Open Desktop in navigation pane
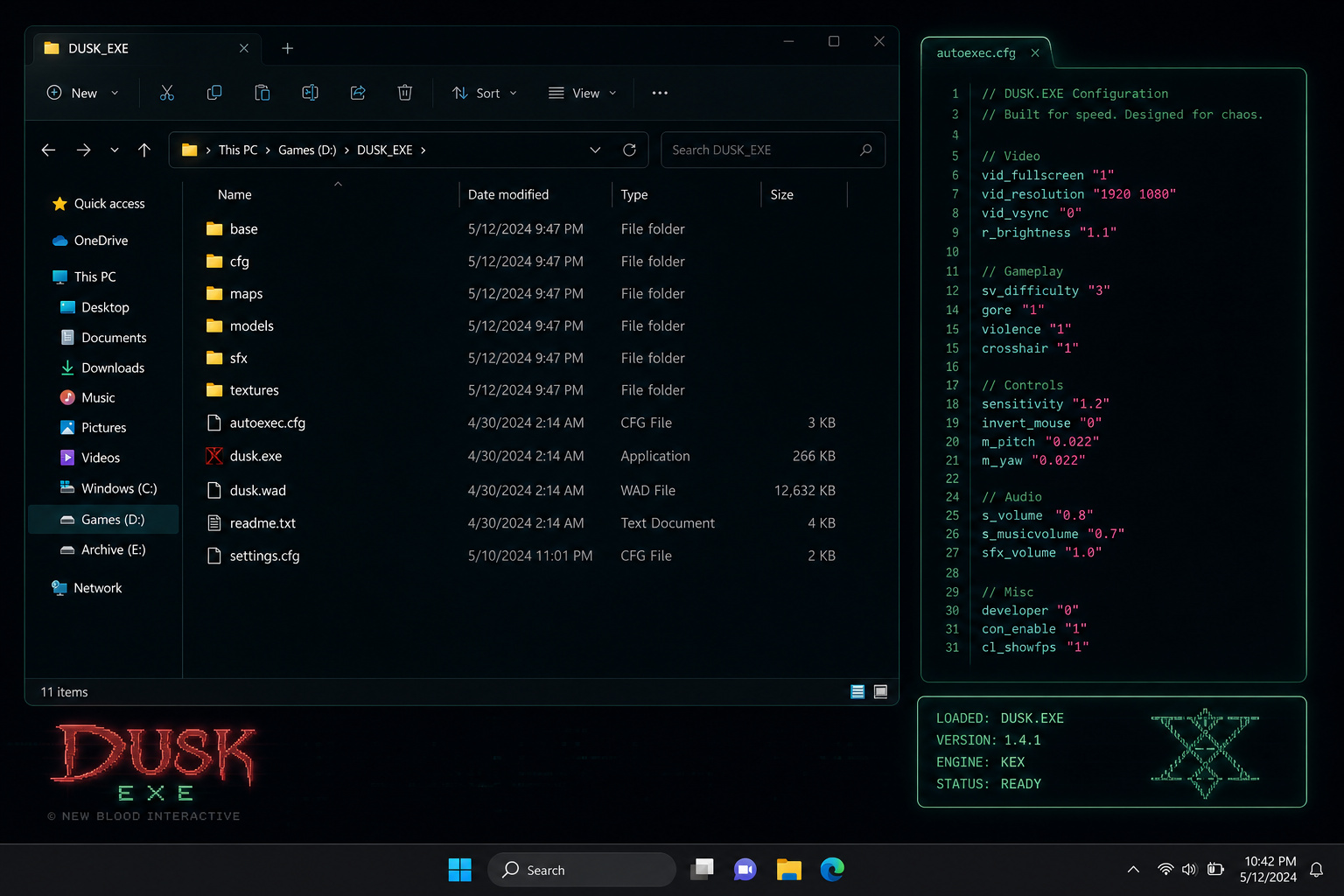This screenshot has height=896, width=1344. 94,307
